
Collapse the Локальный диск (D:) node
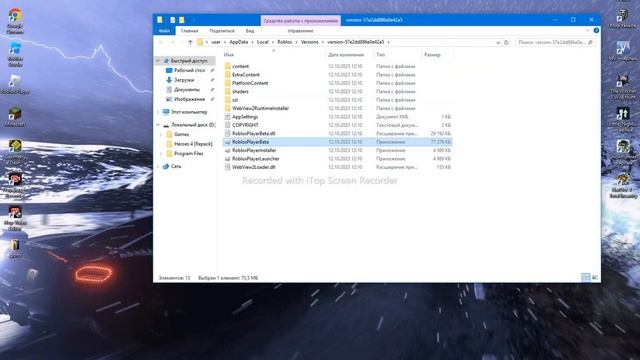(158, 124)
